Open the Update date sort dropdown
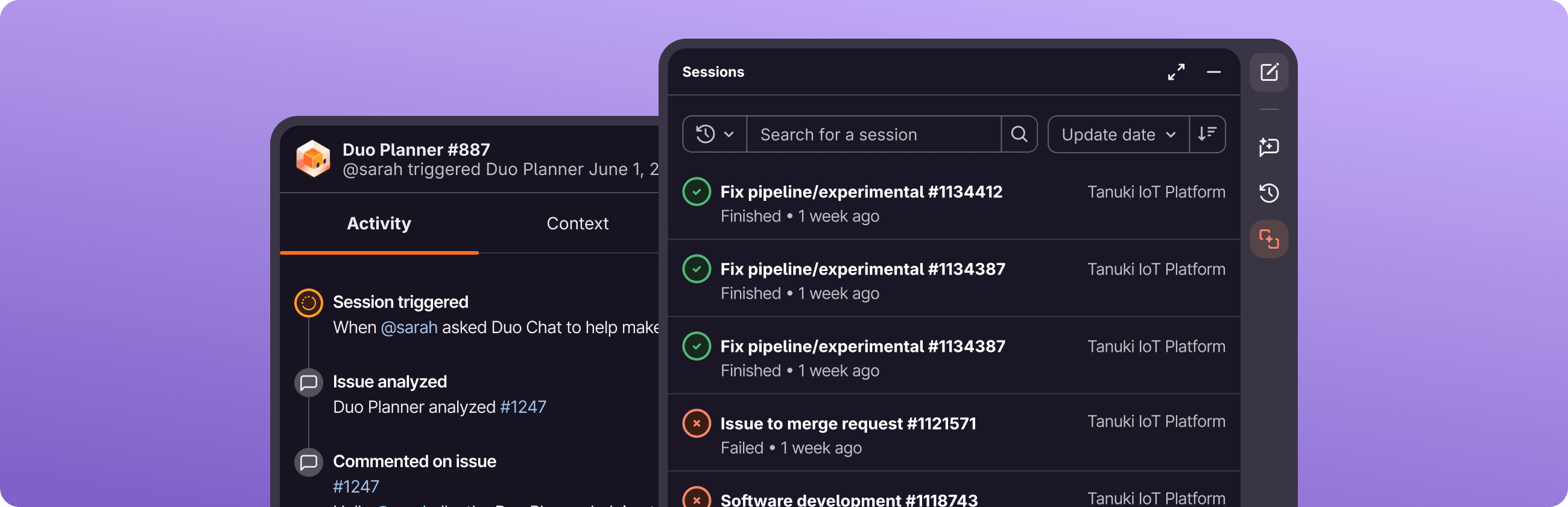1568x507 pixels. (x=1119, y=134)
